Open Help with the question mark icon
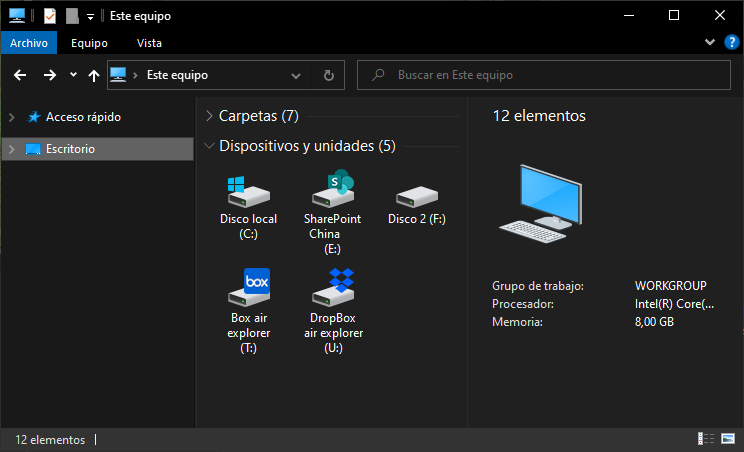 click(732, 42)
